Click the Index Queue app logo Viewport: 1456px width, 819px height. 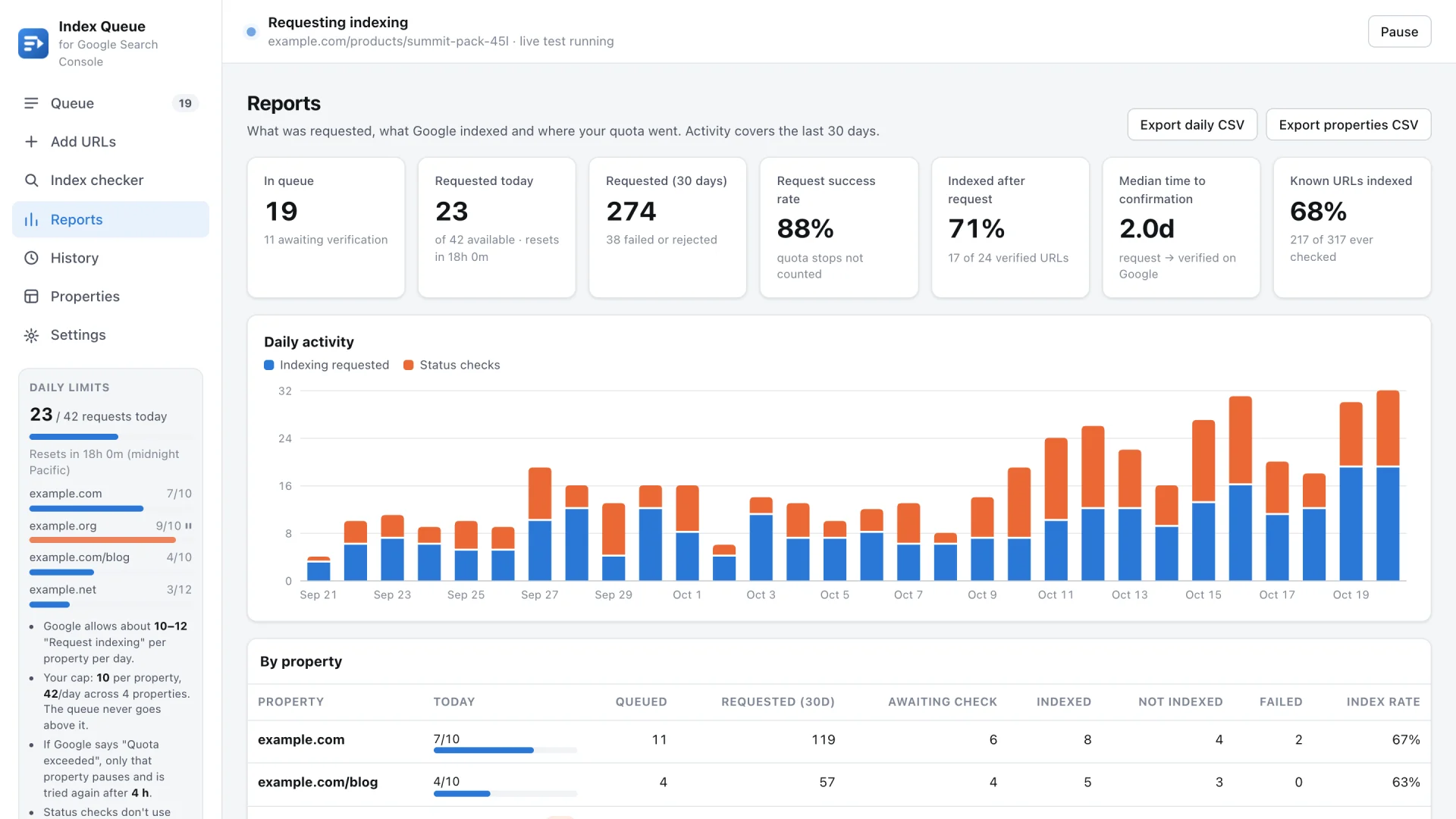[x=33, y=44]
